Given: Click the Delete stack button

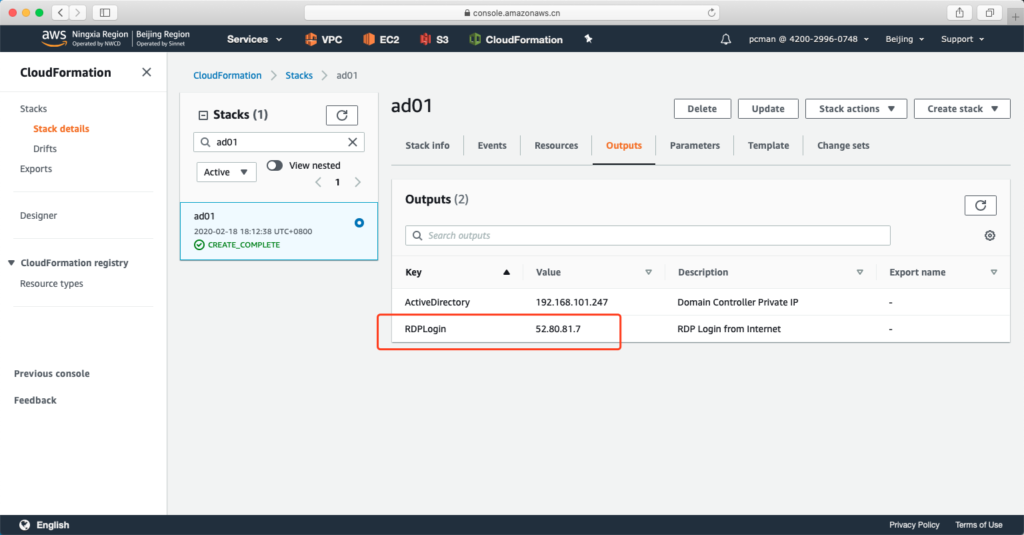Looking at the screenshot, I should 702,108.
